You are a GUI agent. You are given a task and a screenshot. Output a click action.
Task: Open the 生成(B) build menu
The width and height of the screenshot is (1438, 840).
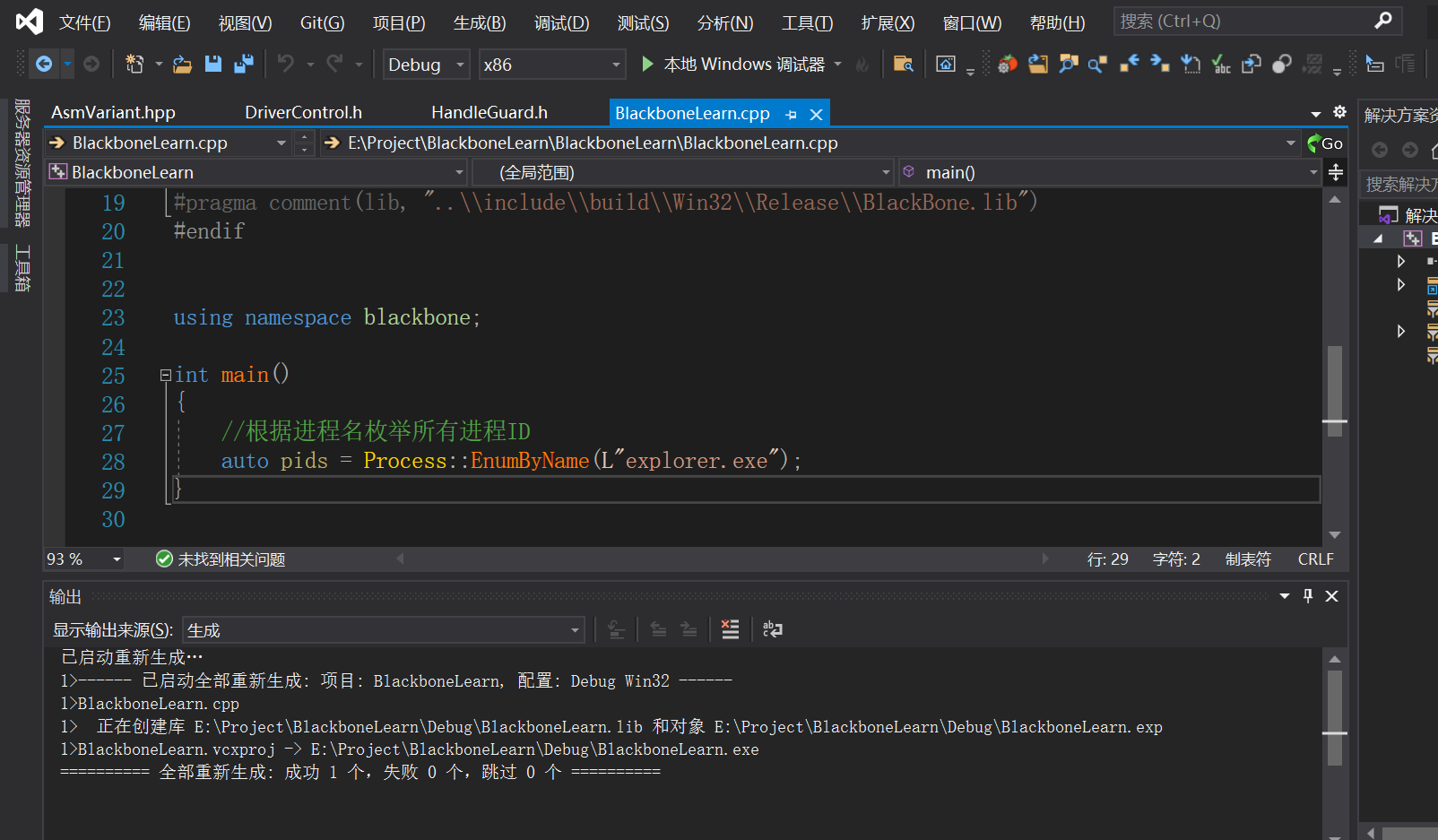(480, 22)
